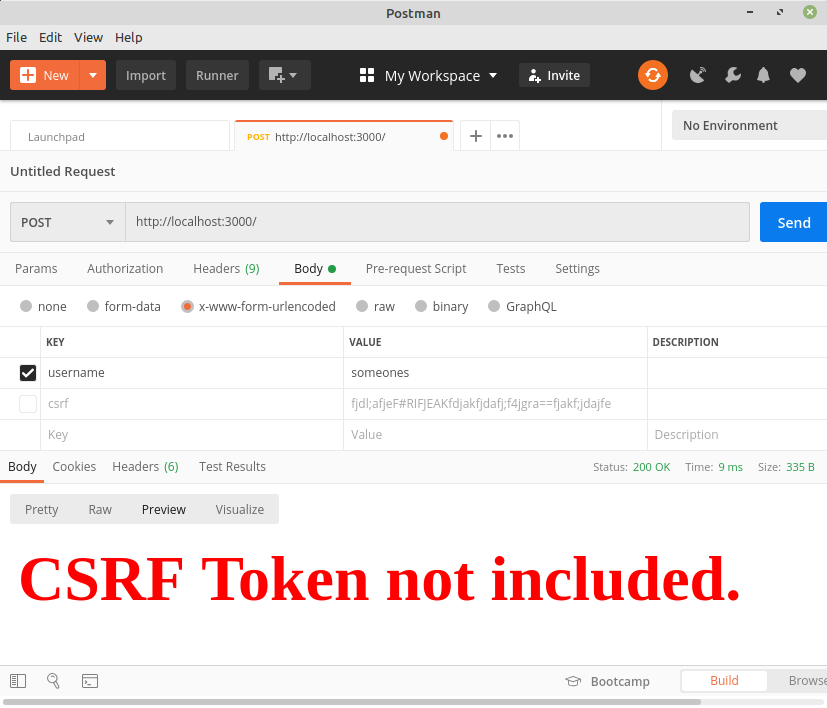
Task: Click the '335 B' response size
Action: (x=800, y=467)
